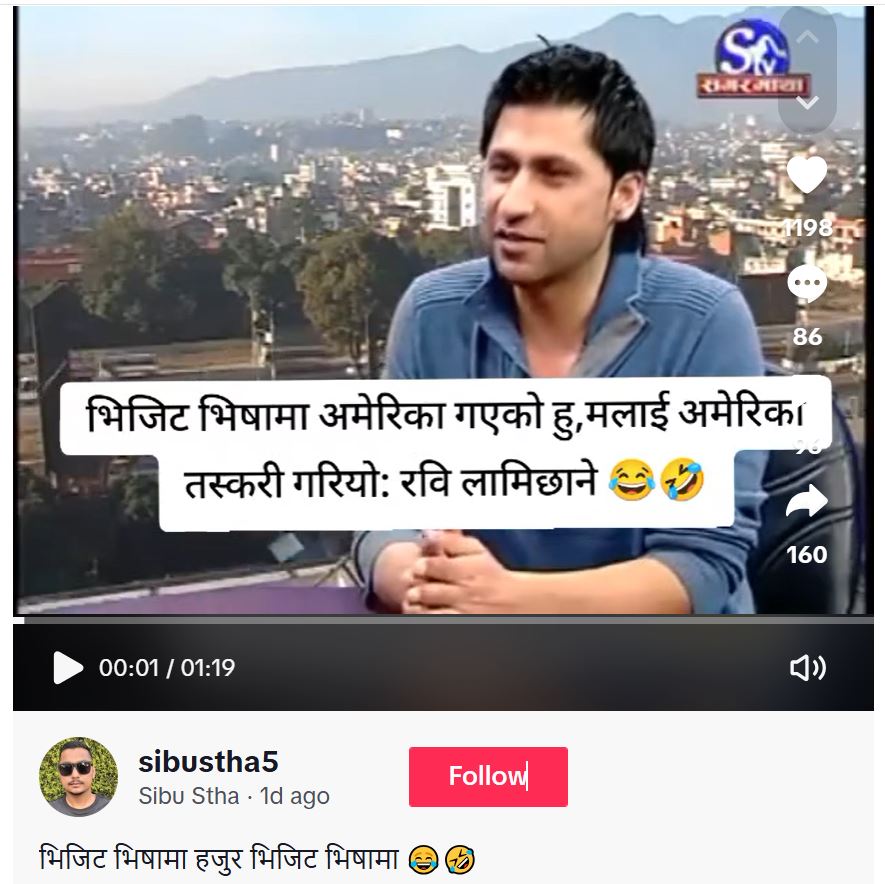This screenshot has width=885, height=884.
Task: Select the '1d ago' post timestamp
Action: coord(295,796)
